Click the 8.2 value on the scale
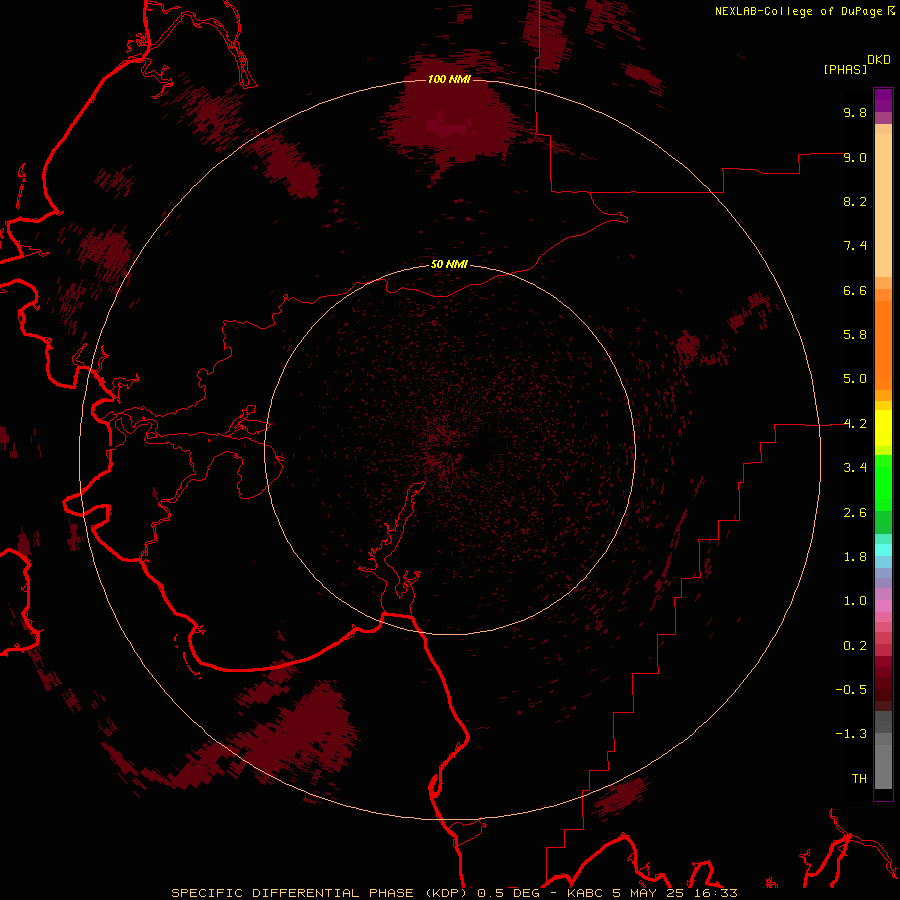Image resolution: width=900 pixels, height=900 pixels. [855, 201]
